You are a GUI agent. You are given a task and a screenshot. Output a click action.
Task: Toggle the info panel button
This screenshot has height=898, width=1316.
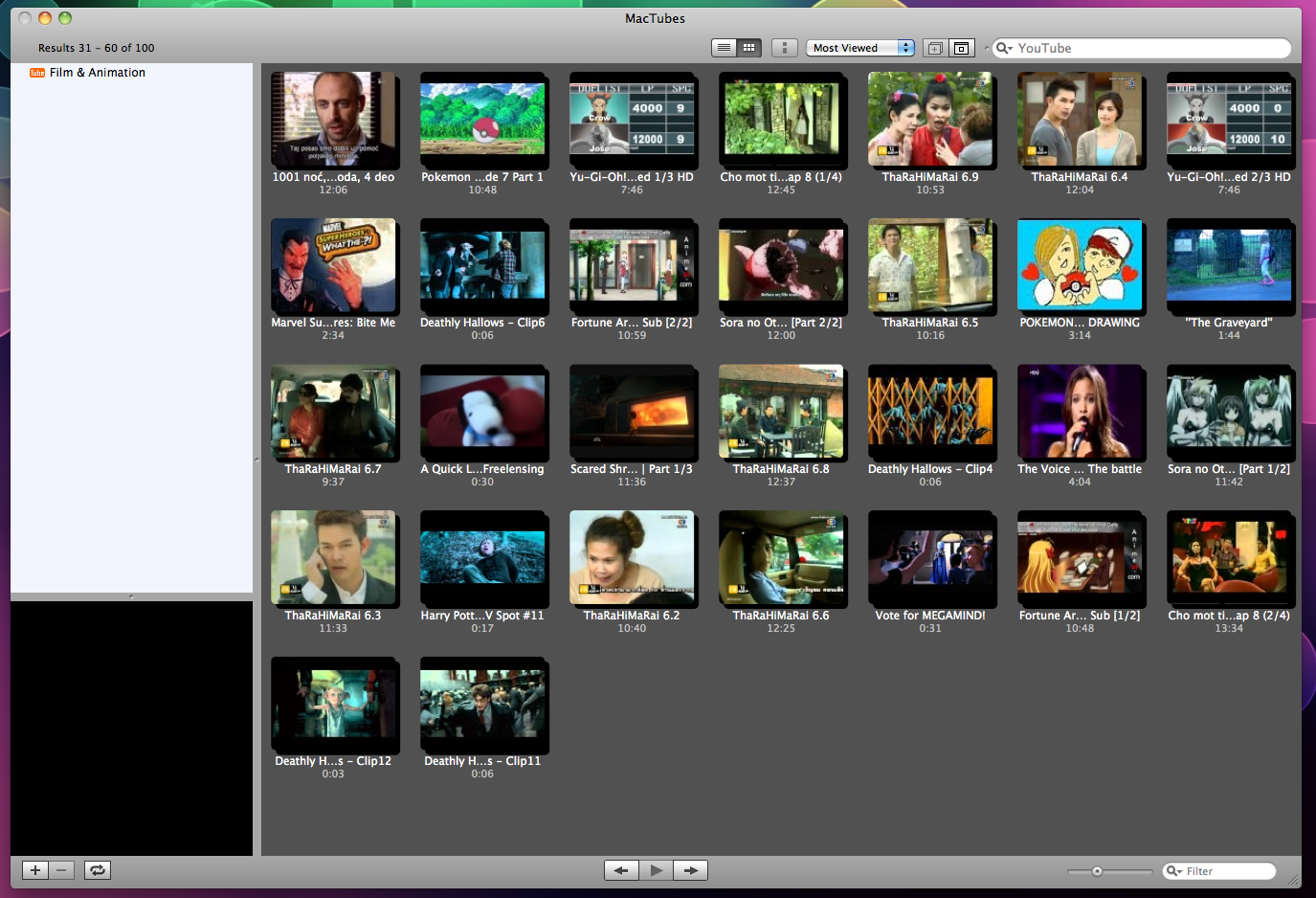785,48
